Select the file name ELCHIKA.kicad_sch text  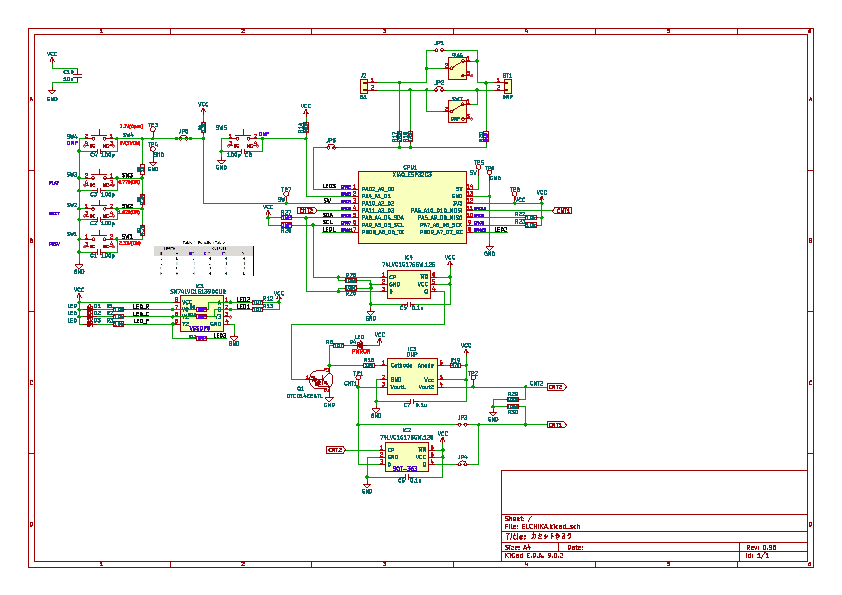tap(543, 526)
